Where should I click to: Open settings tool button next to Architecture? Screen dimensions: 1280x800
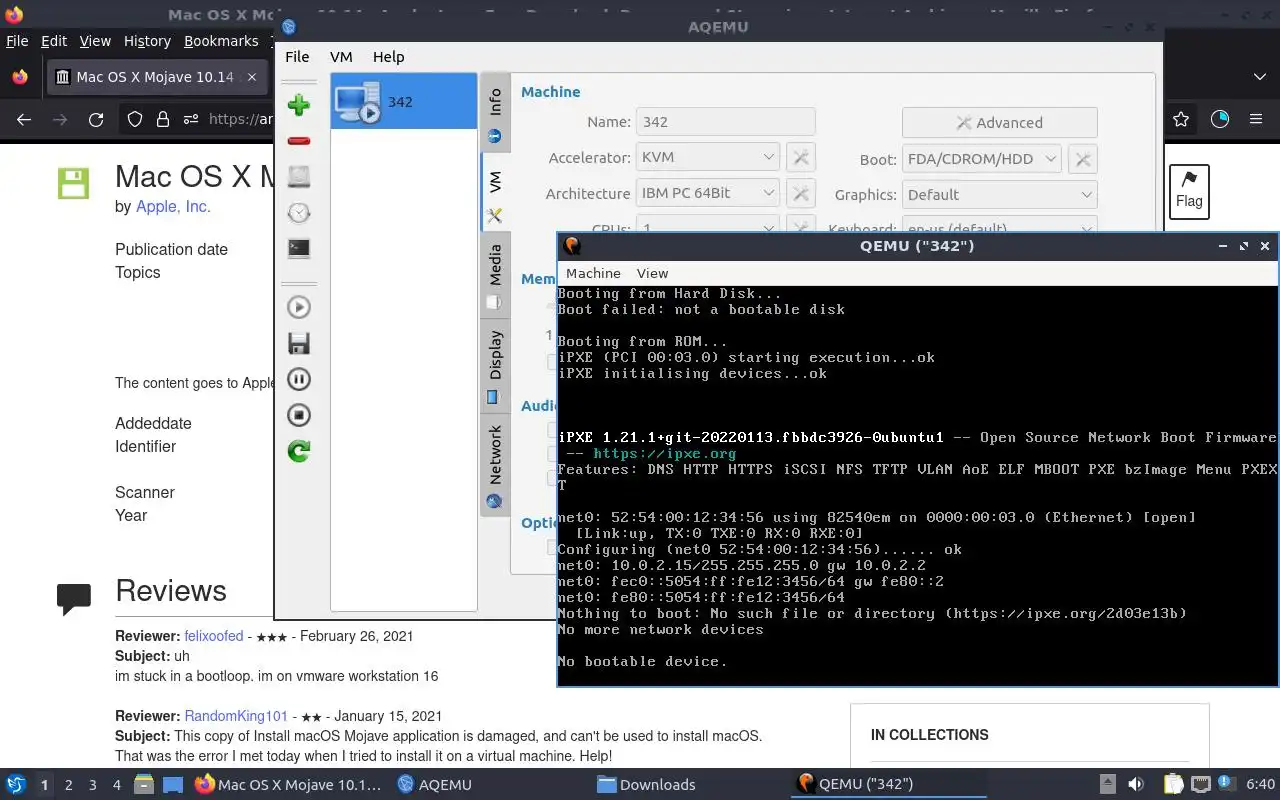pos(800,193)
